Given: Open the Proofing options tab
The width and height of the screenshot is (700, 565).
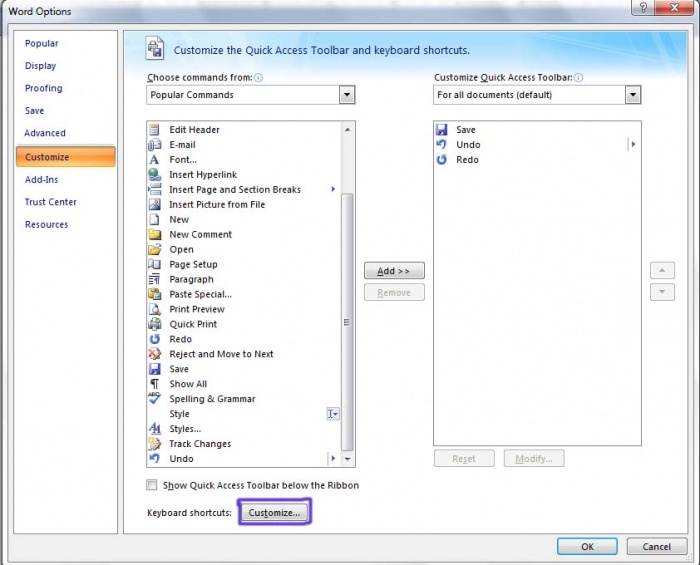Looking at the screenshot, I should tap(44, 88).
